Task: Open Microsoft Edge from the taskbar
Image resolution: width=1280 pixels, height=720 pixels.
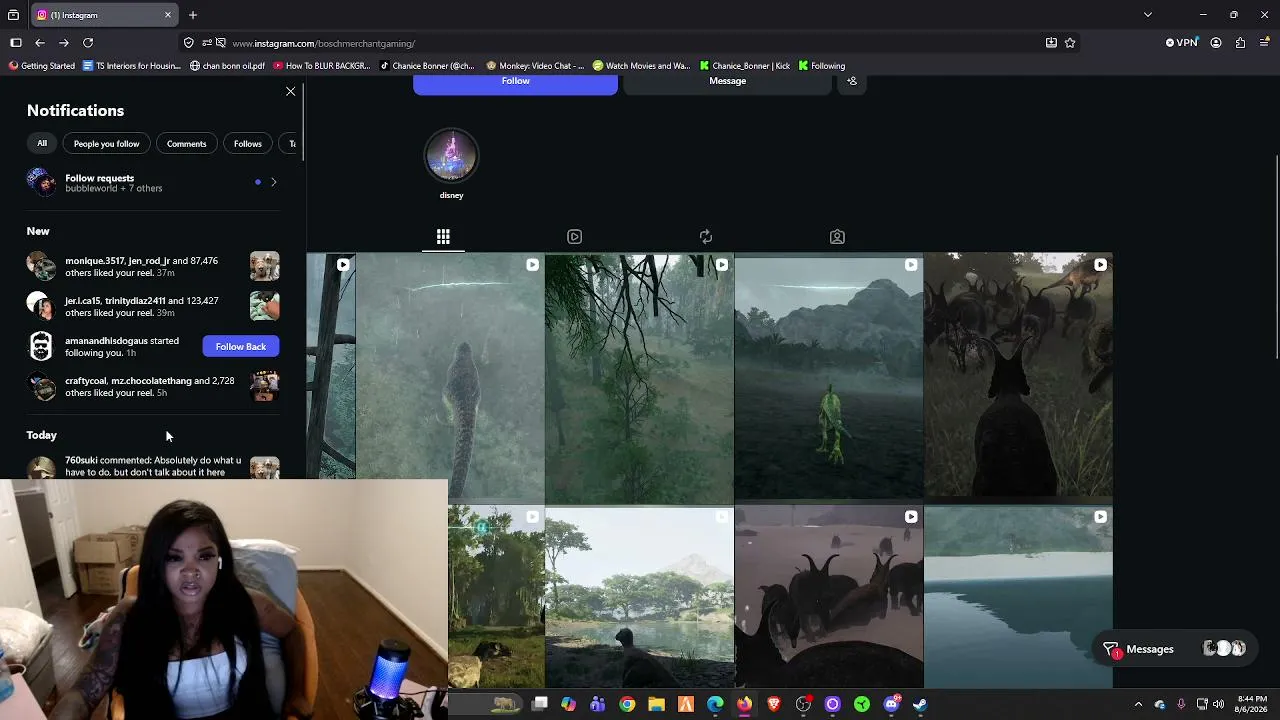Action: point(715,705)
